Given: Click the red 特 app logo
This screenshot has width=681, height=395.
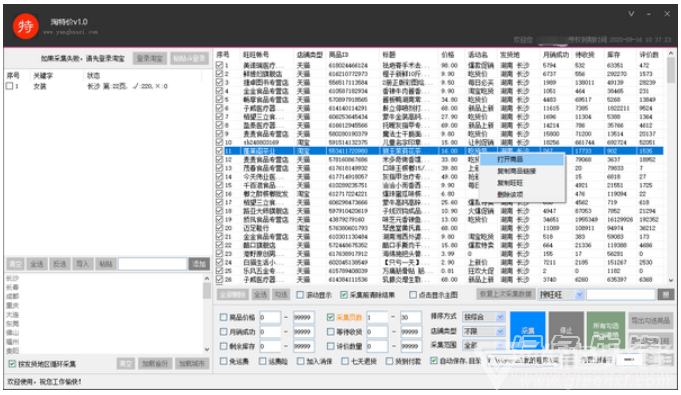Looking at the screenshot, I should [26, 26].
